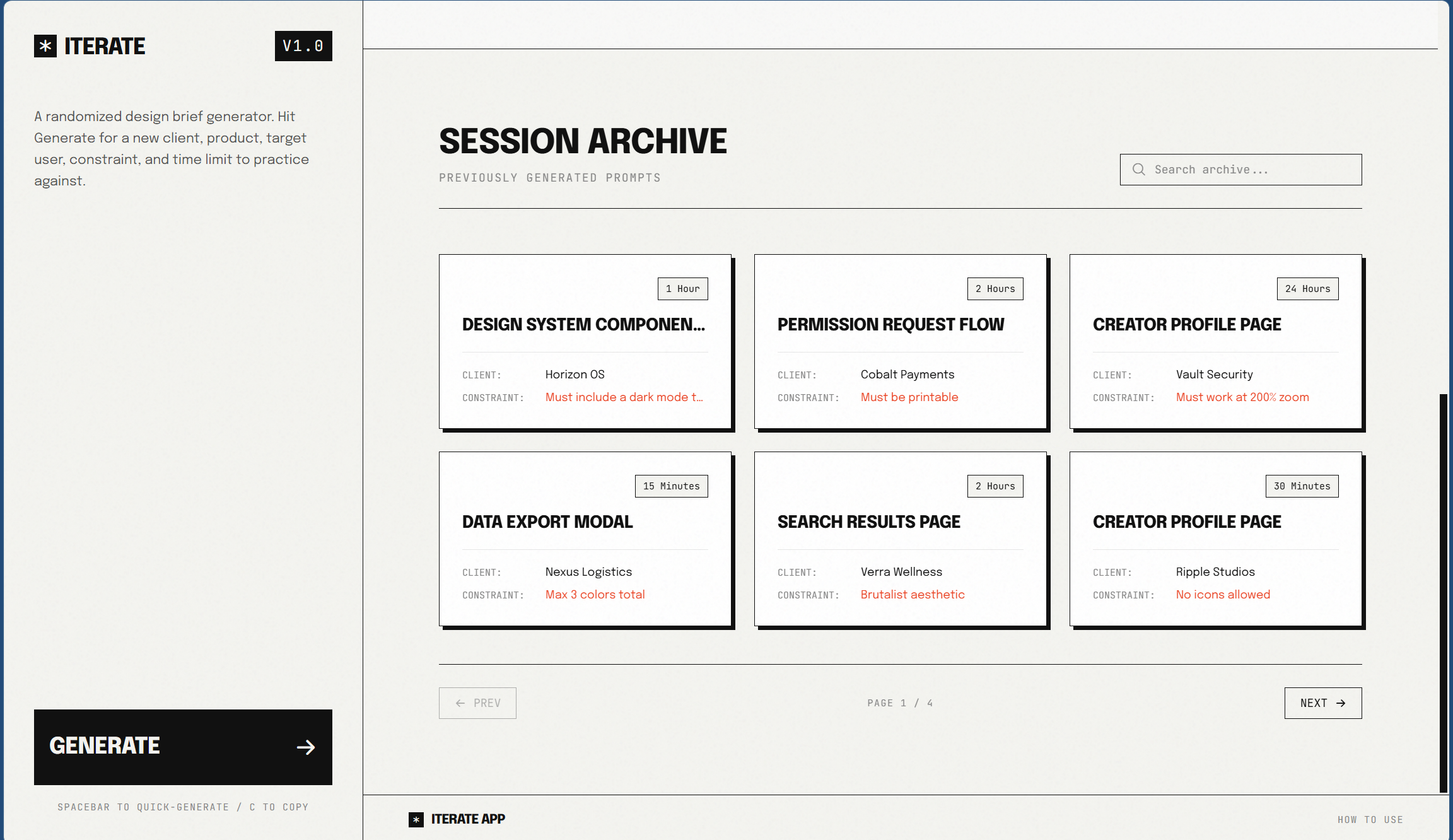Click the 1 Hour time badge
Screen dimensions: 1453x840
(682, 288)
